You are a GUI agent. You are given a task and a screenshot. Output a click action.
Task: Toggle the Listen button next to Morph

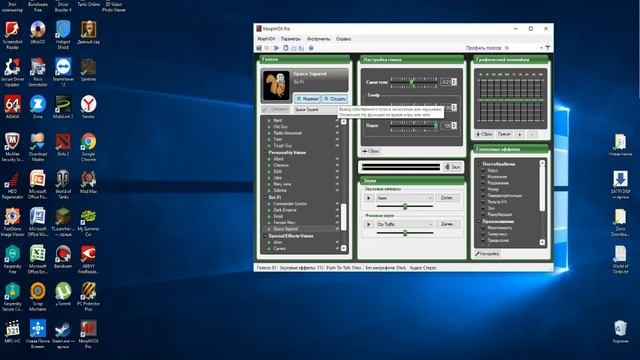[334, 99]
